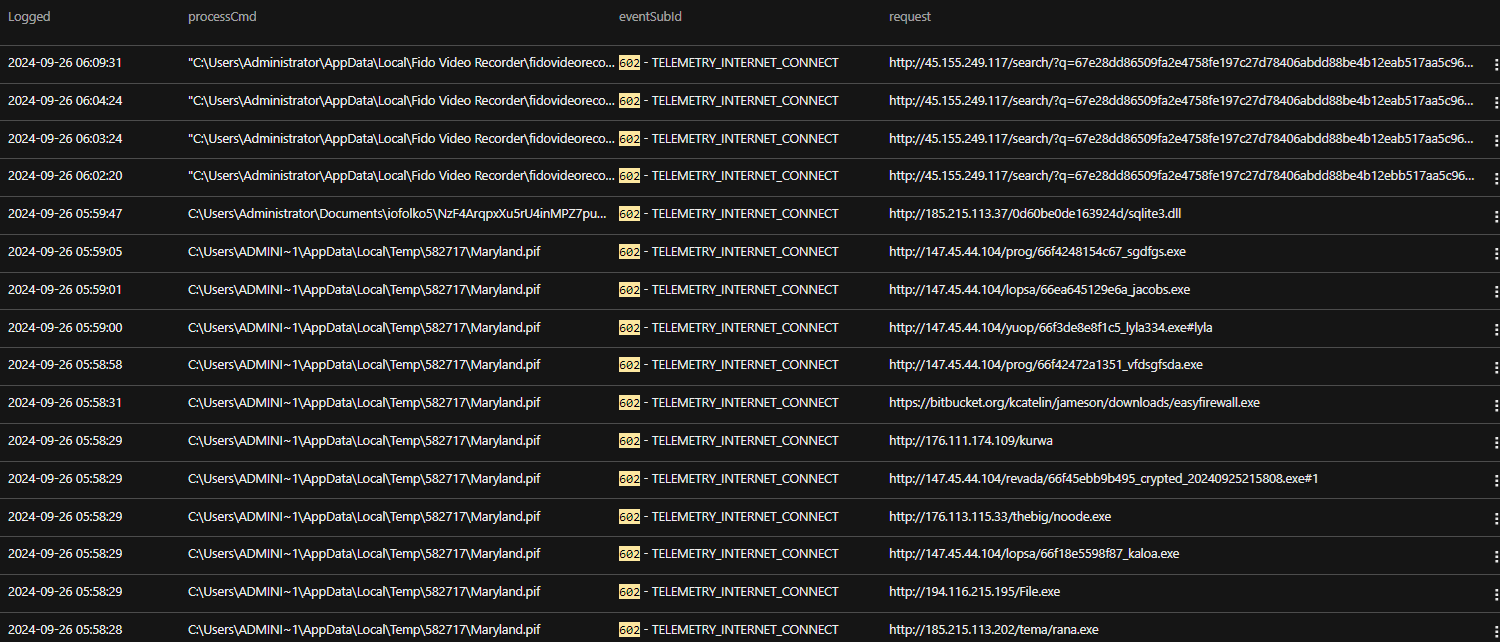
Task: Select the eventSubId column header
Action: pos(650,17)
